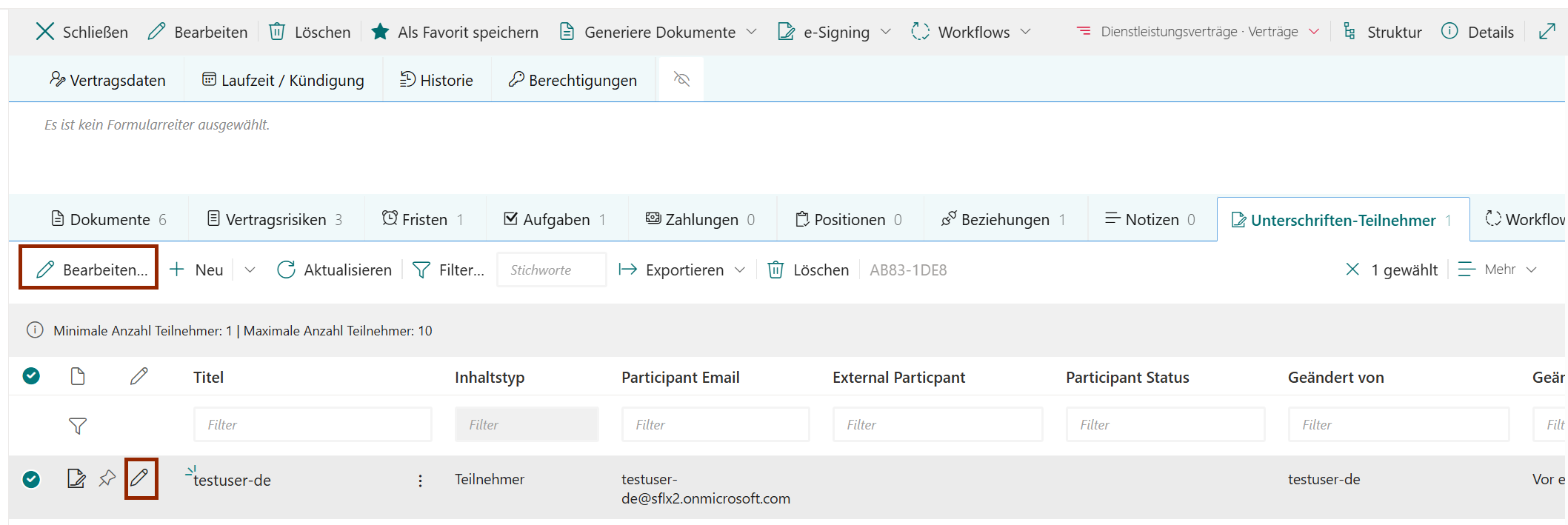Screen dimensions: 1568x525
Task: Expand the arrow next to Neu
Action: (x=250, y=270)
